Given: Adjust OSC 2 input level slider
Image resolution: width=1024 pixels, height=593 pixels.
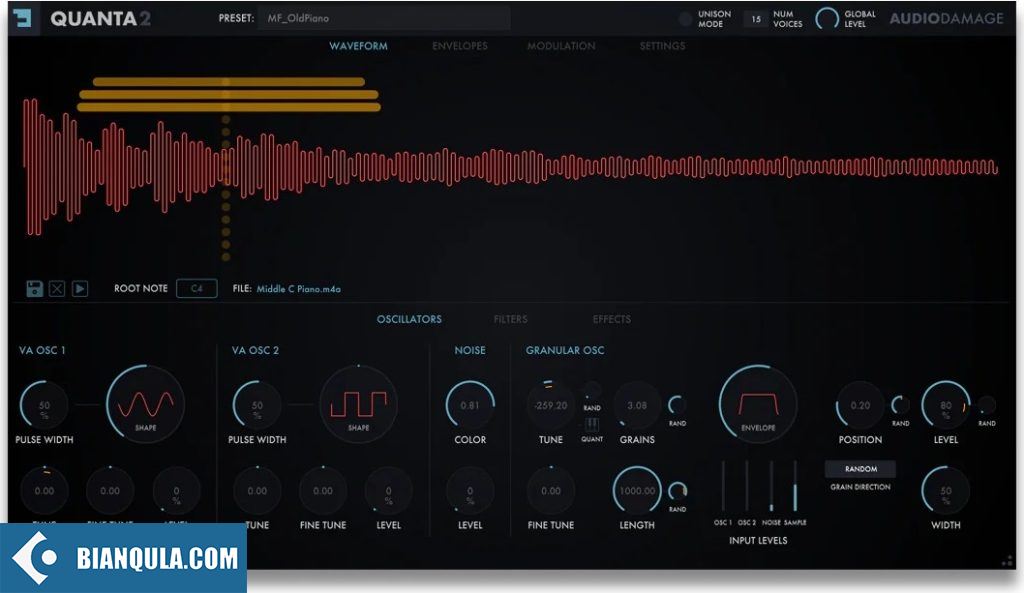Looking at the screenshot, I should click(x=746, y=486).
